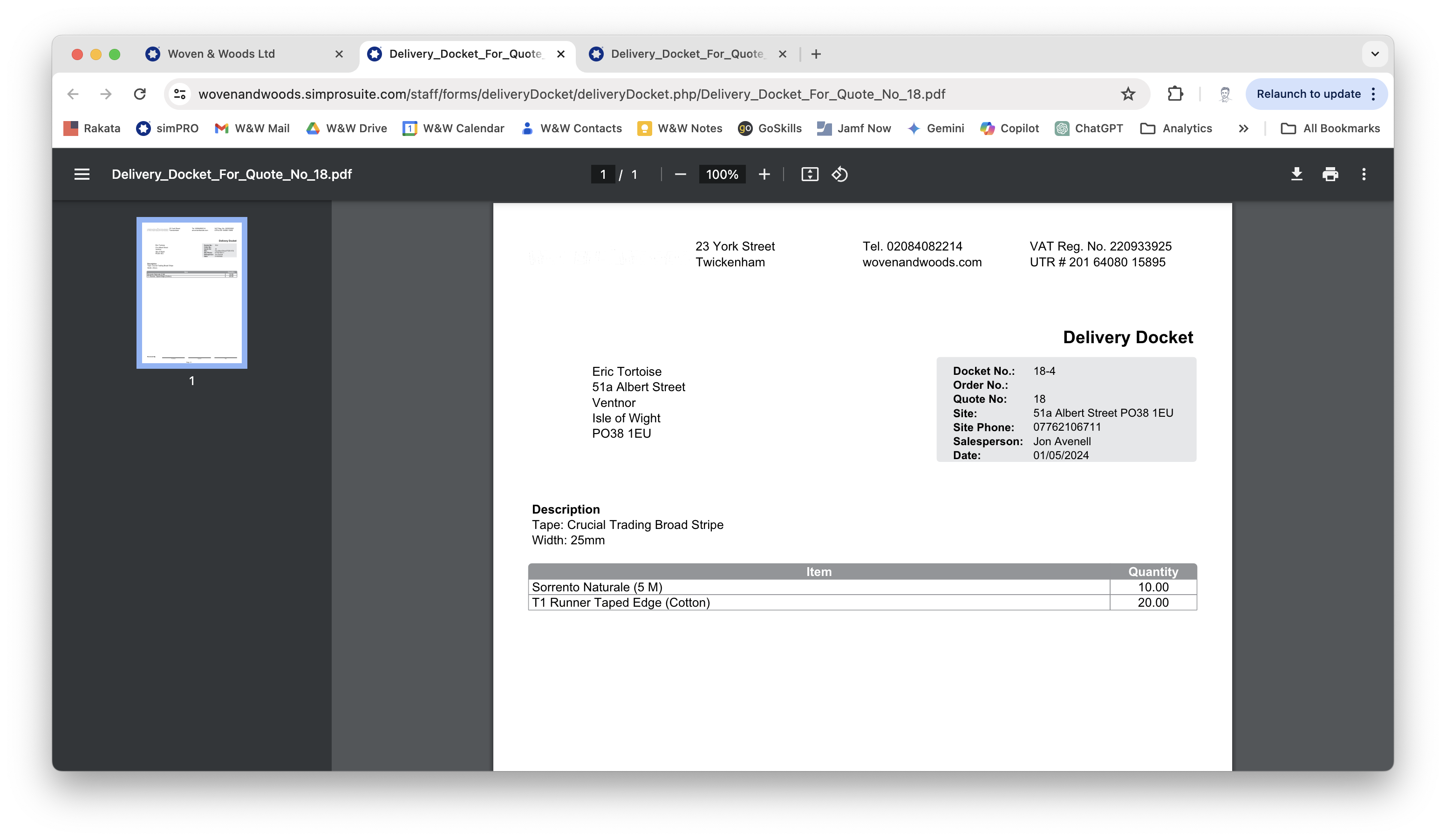
Task: Open the W&W Mail bookmark
Action: pos(252,129)
